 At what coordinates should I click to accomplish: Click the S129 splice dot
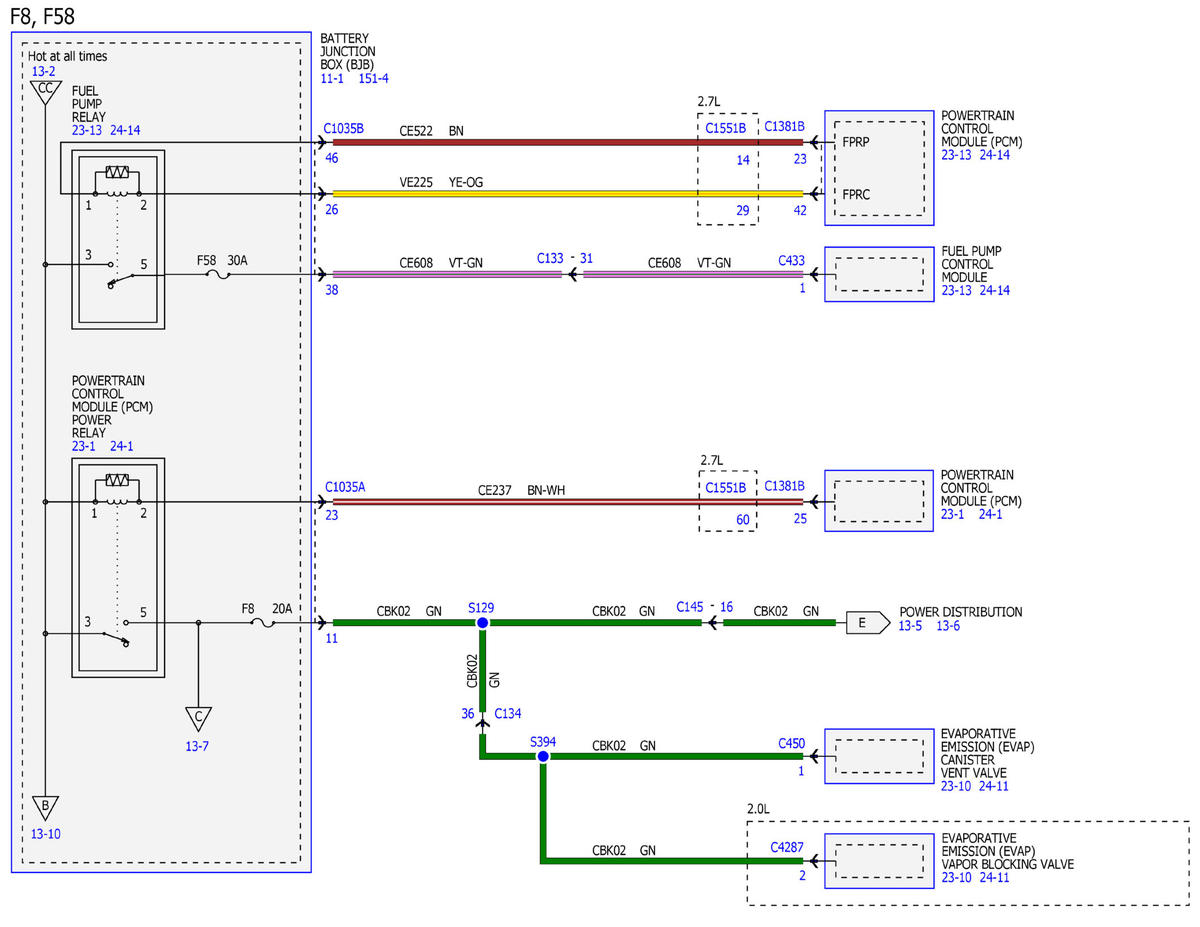[x=482, y=622]
